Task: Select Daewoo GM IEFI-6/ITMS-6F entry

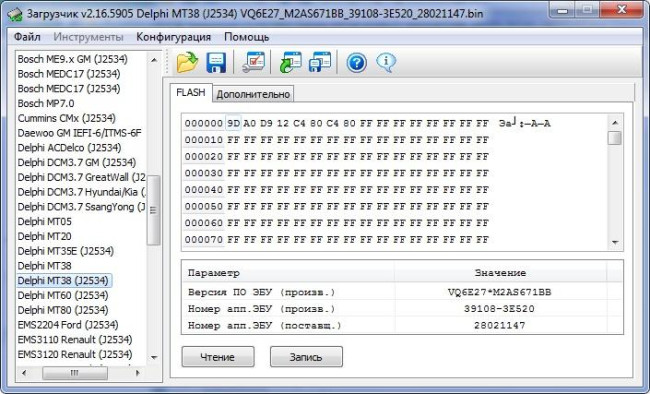Action: pyautogui.click(x=79, y=133)
